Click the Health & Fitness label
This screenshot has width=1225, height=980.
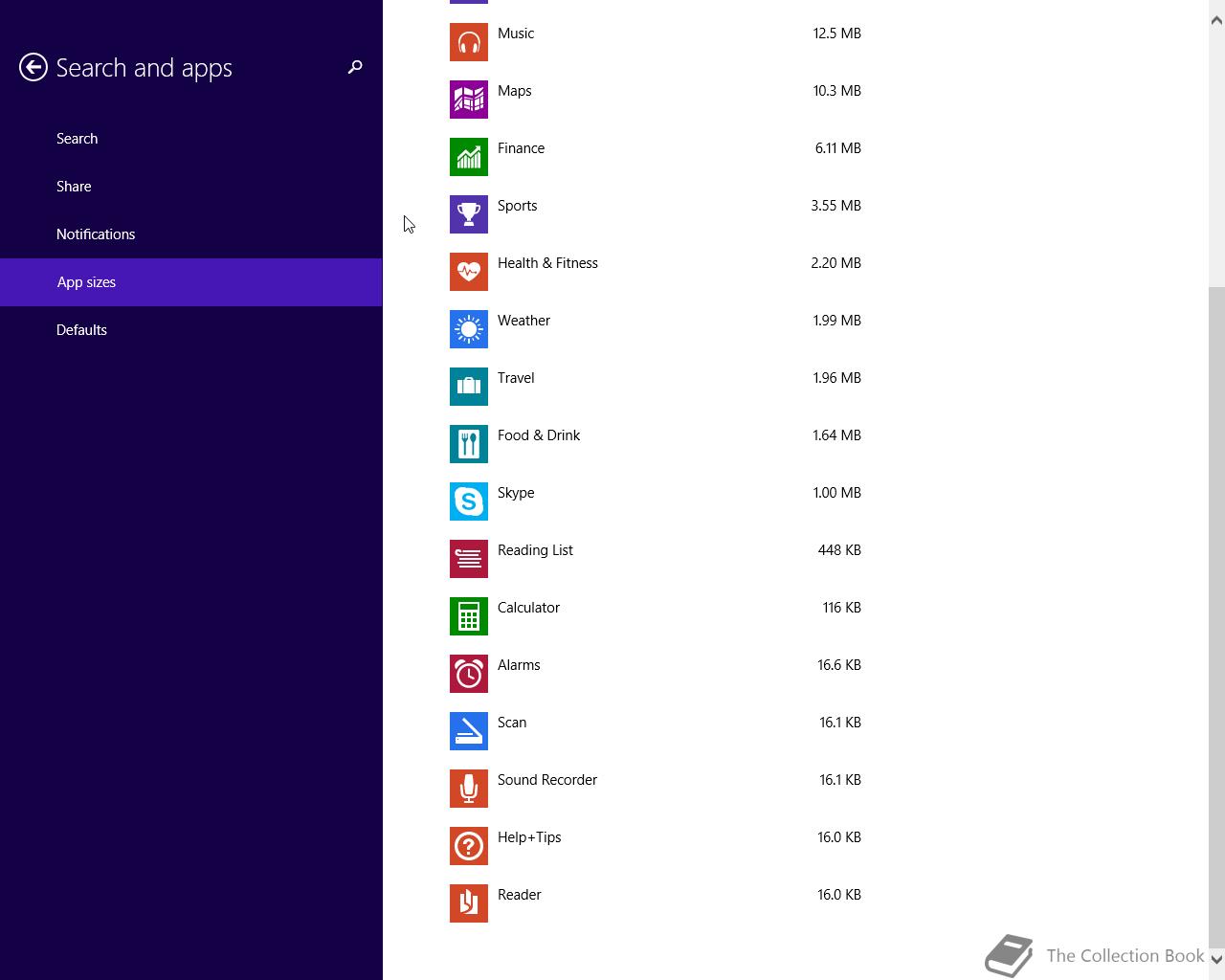(x=547, y=263)
